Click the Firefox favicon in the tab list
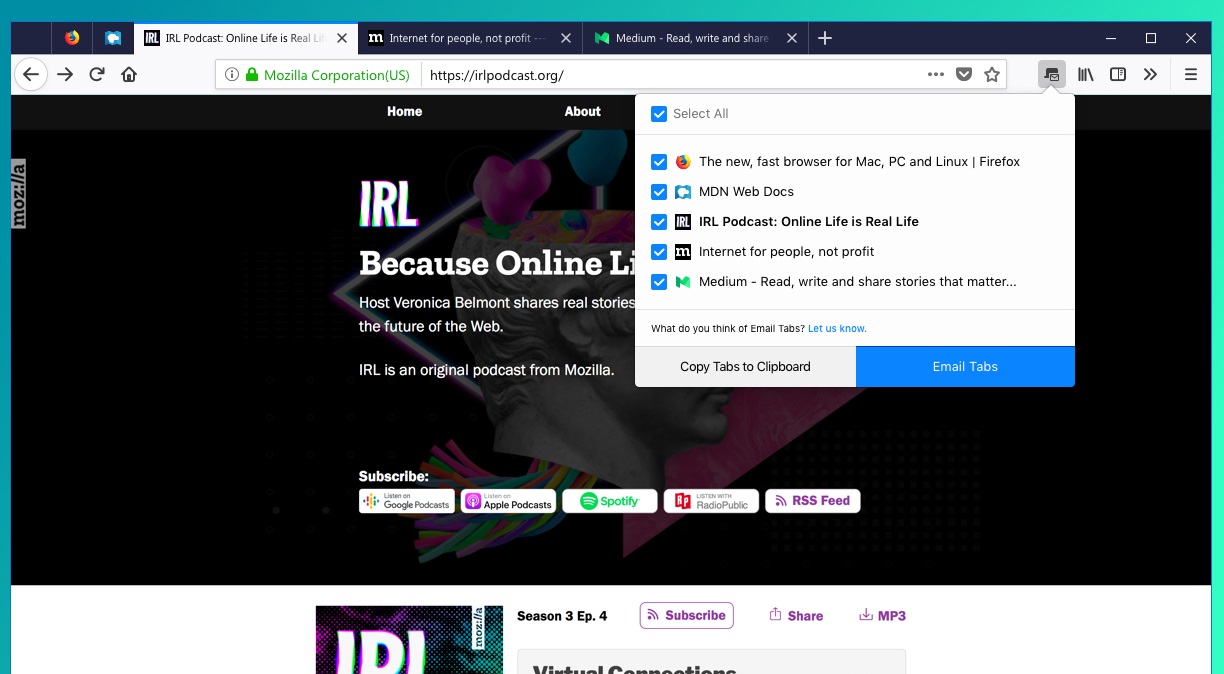 (683, 162)
